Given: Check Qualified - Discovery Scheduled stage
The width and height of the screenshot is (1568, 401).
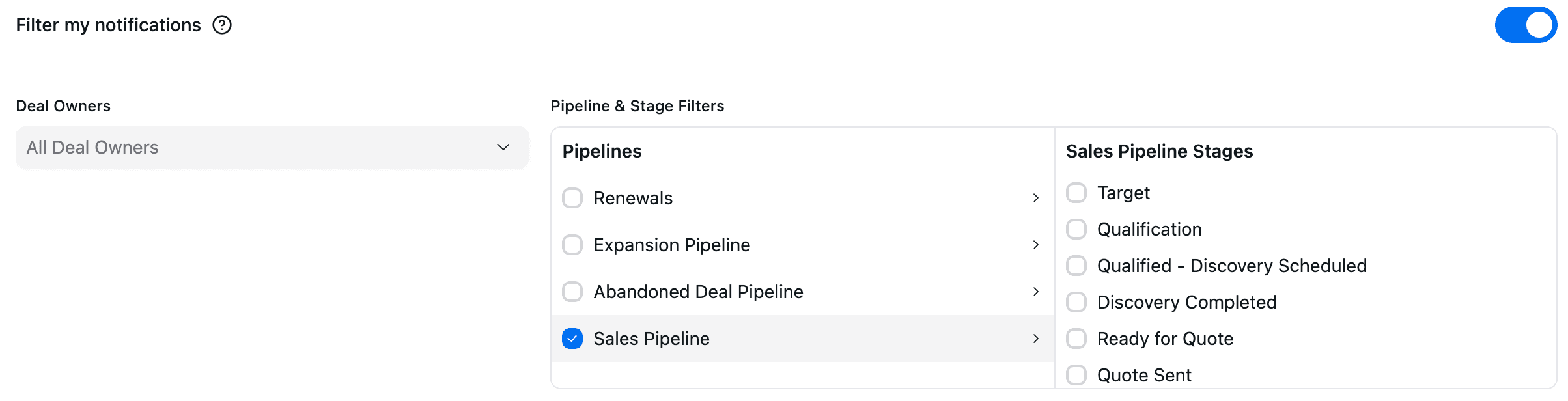Looking at the screenshot, I should click(1076, 266).
